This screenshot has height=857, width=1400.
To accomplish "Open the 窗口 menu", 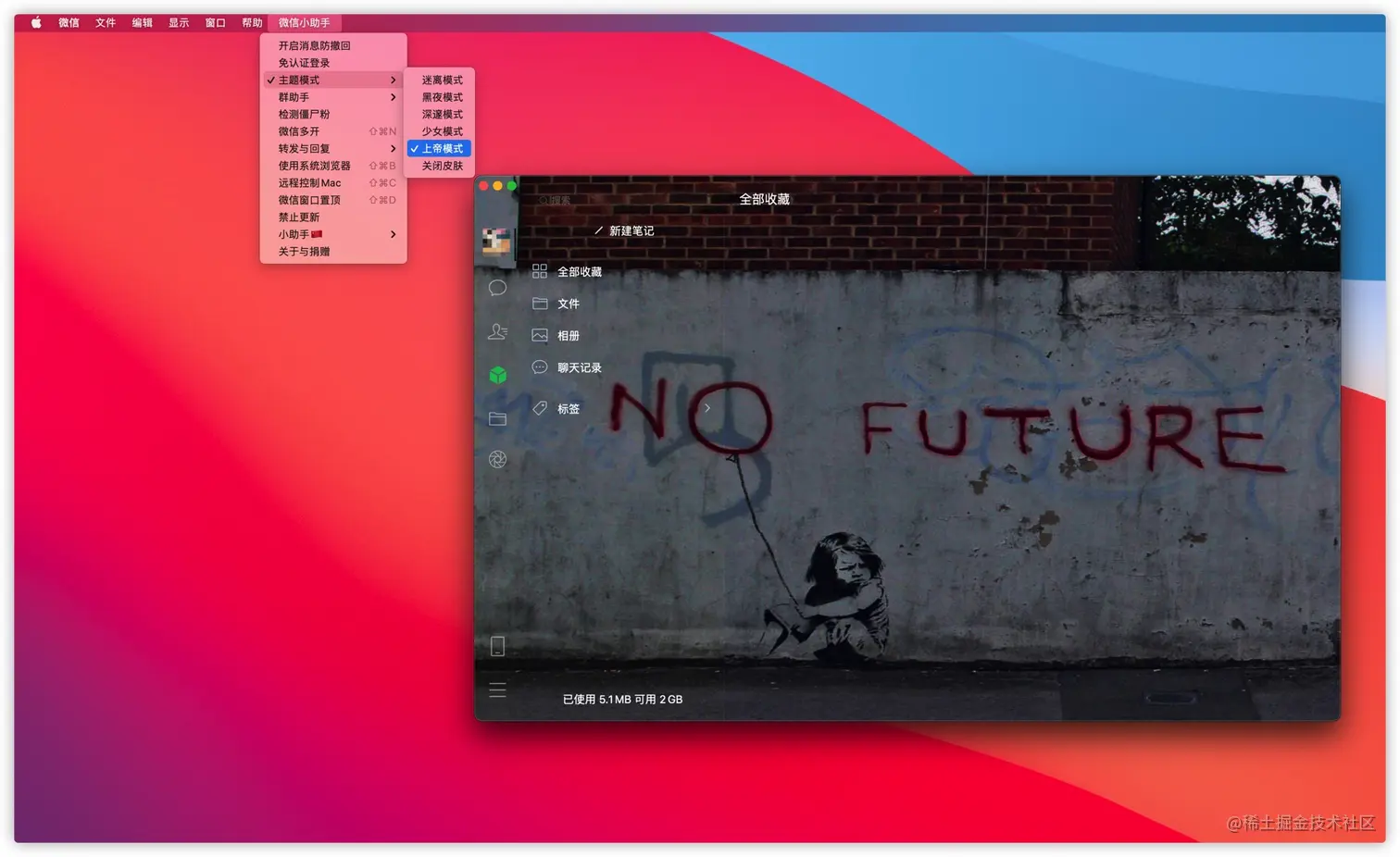I will [x=216, y=22].
